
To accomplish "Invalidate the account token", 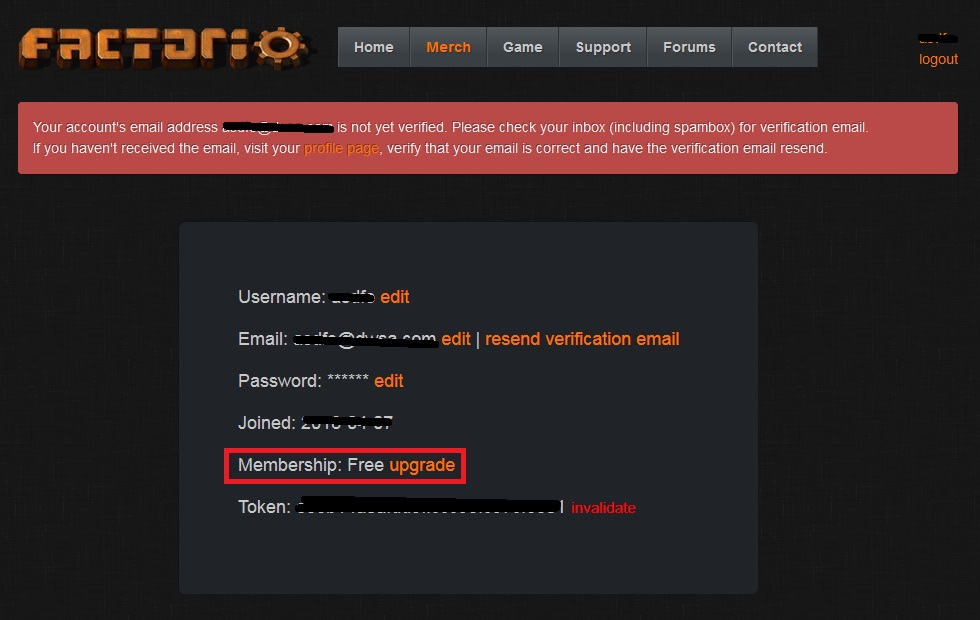I will pos(603,508).
